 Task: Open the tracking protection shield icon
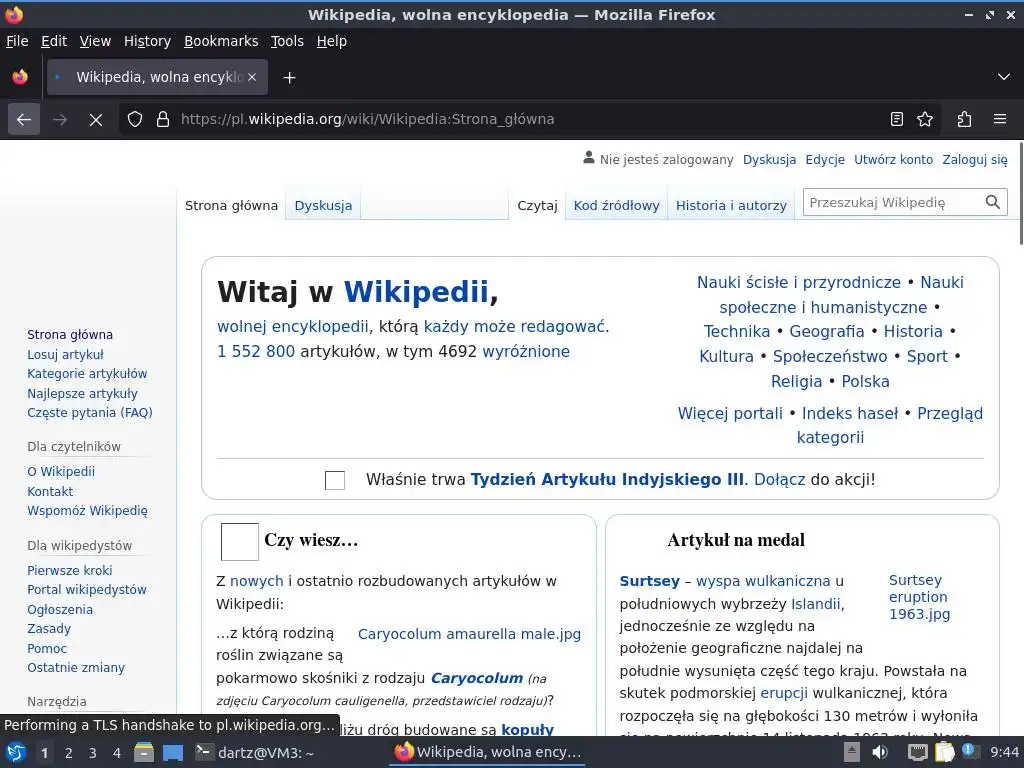point(135,120)
